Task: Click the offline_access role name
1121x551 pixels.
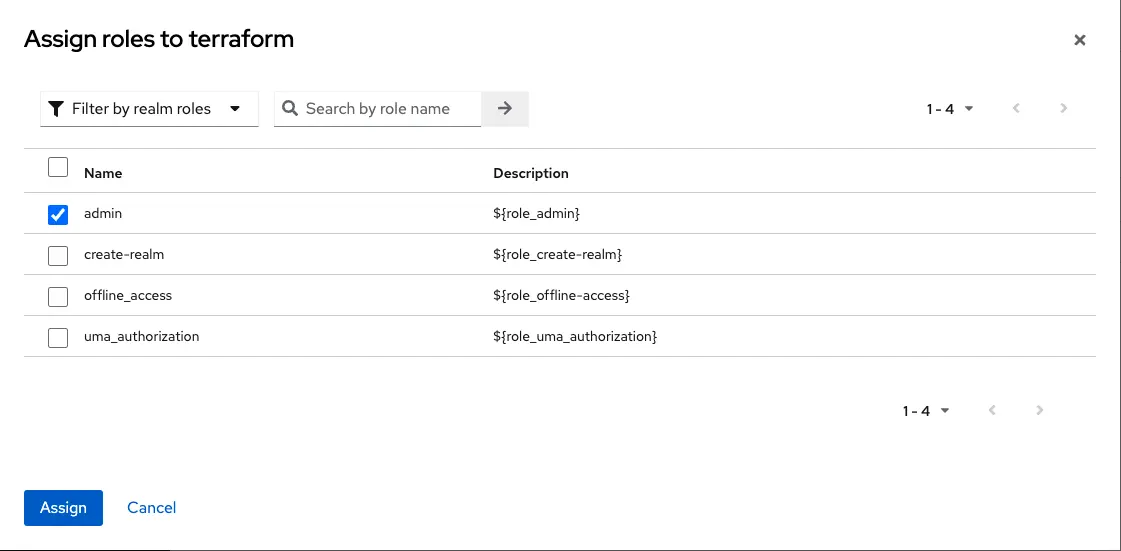Action: (128, 294)
